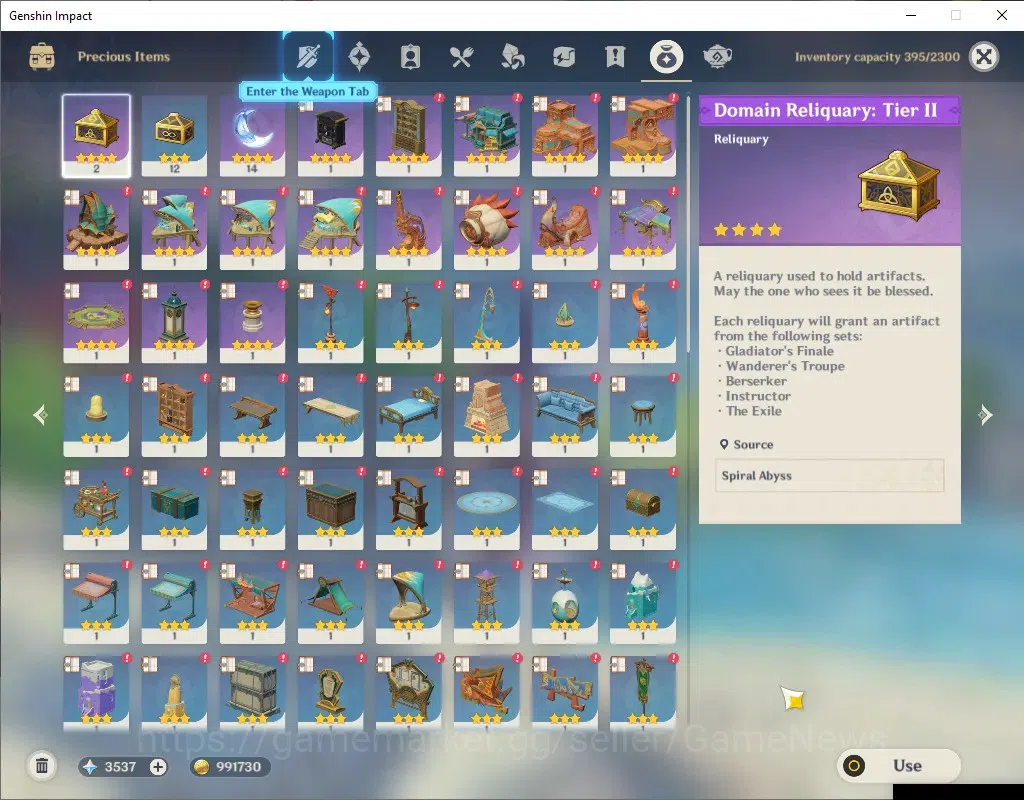Select the blue sofa furnishing item
Viewport: 1024px width, 800px height.
[x=565, y=415]
